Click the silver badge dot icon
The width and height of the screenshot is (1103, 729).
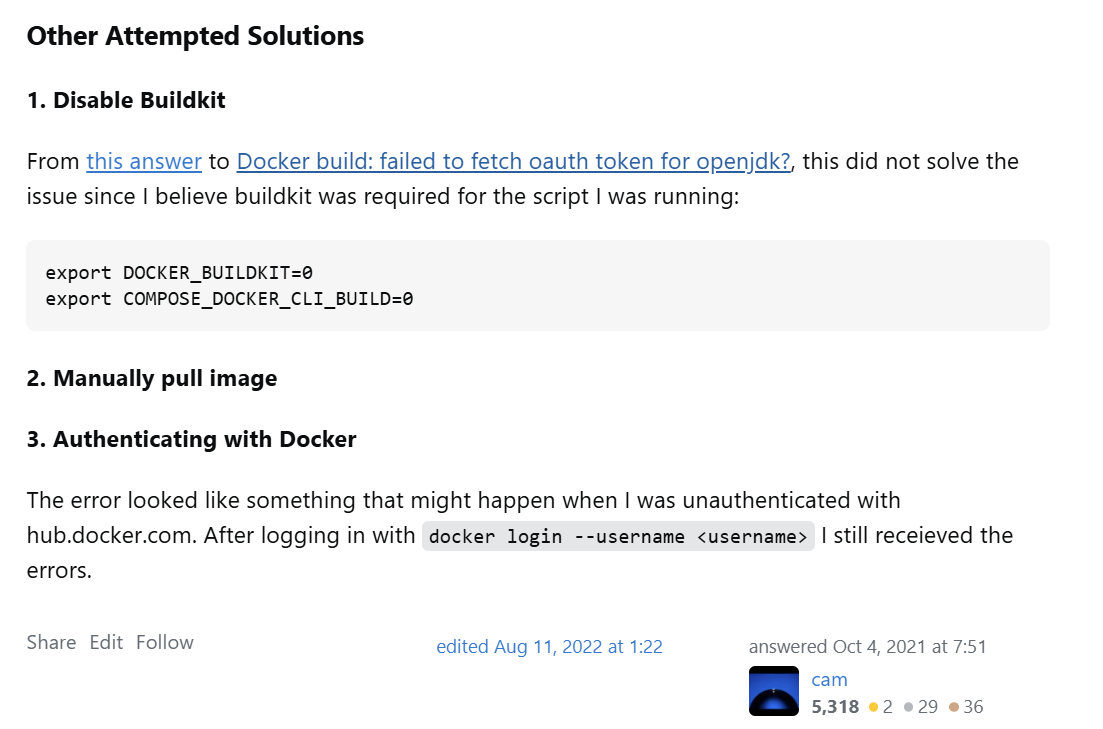coord(909,706)
